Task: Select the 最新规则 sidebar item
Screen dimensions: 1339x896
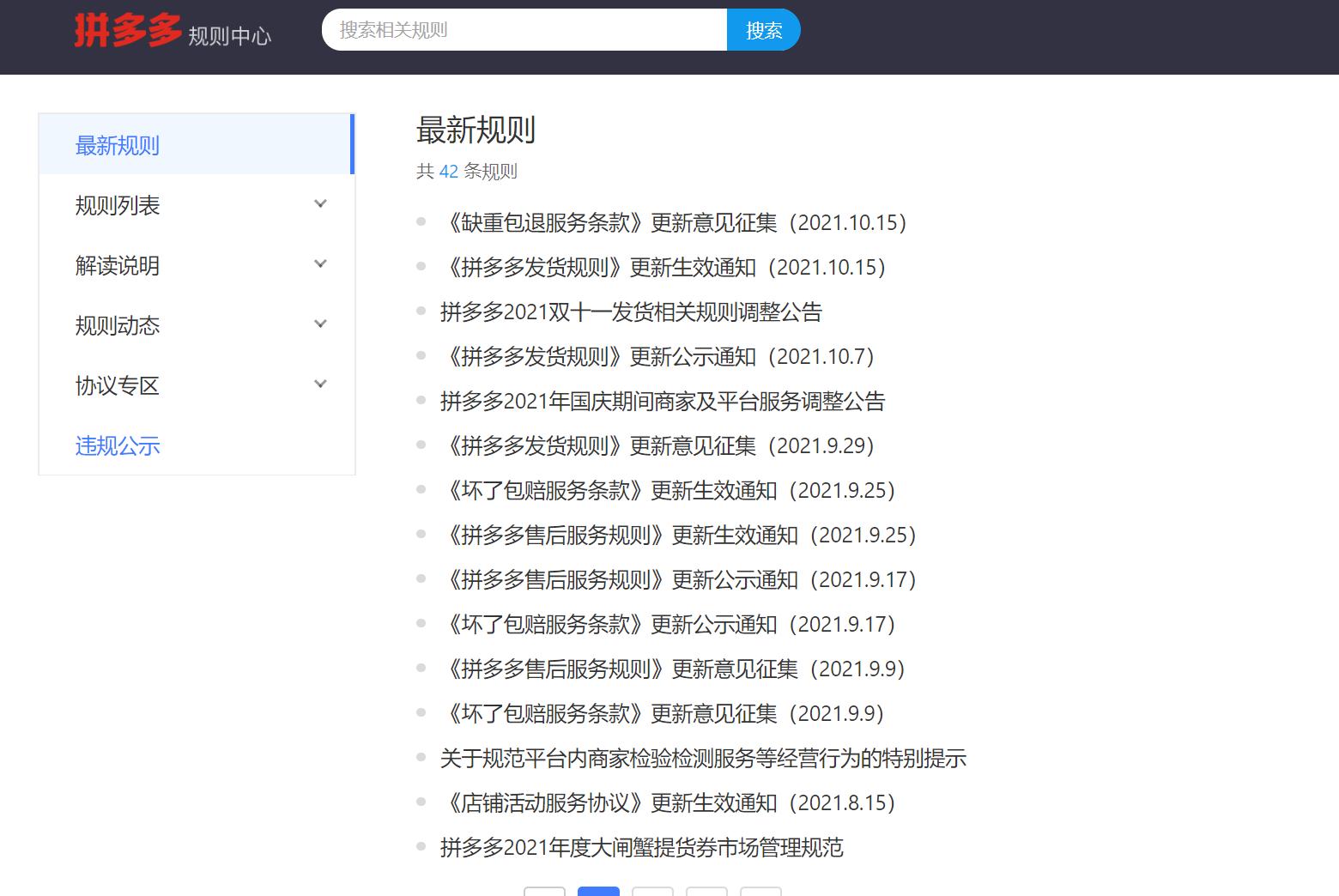Action: 118,145
